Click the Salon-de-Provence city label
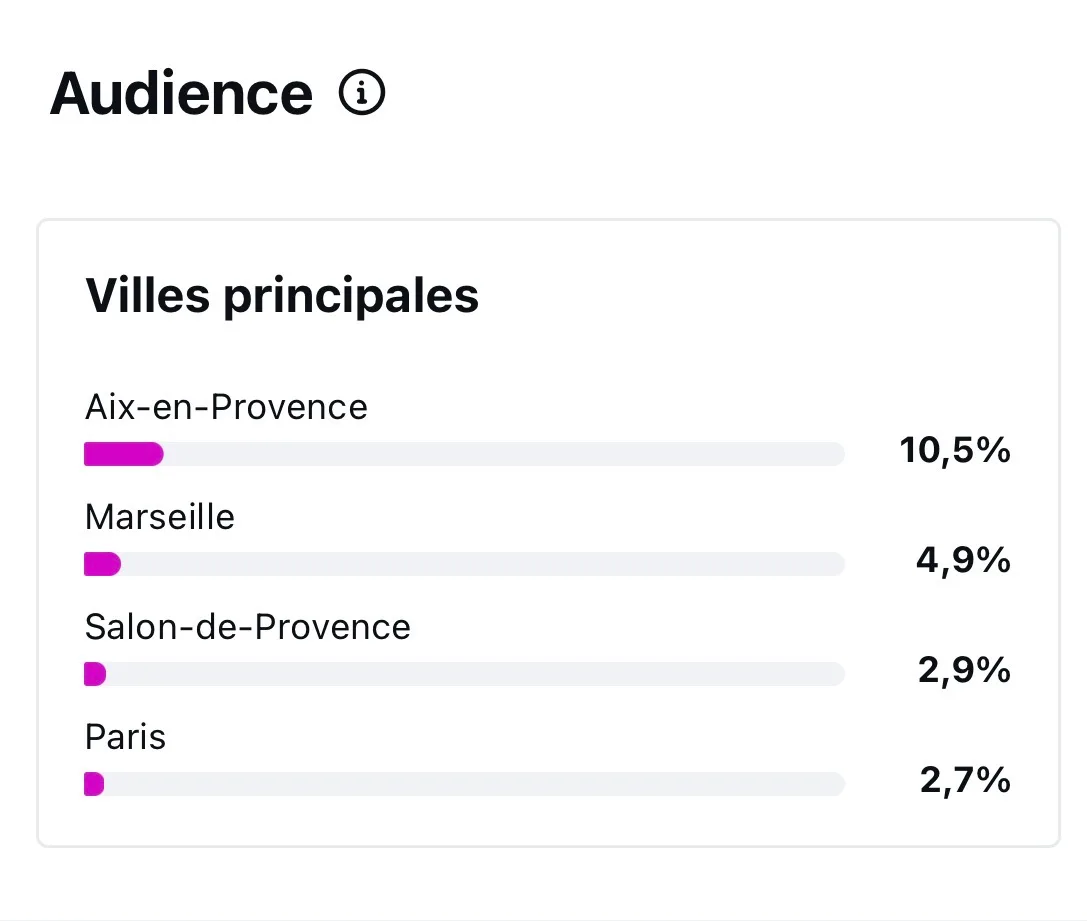The image size is (1087, 921). pyautogui.click(x=247, y=627)
